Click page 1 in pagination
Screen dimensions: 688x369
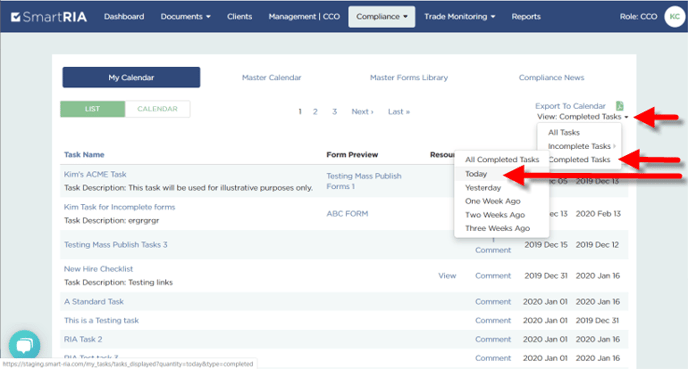click(x=300, y=111)
